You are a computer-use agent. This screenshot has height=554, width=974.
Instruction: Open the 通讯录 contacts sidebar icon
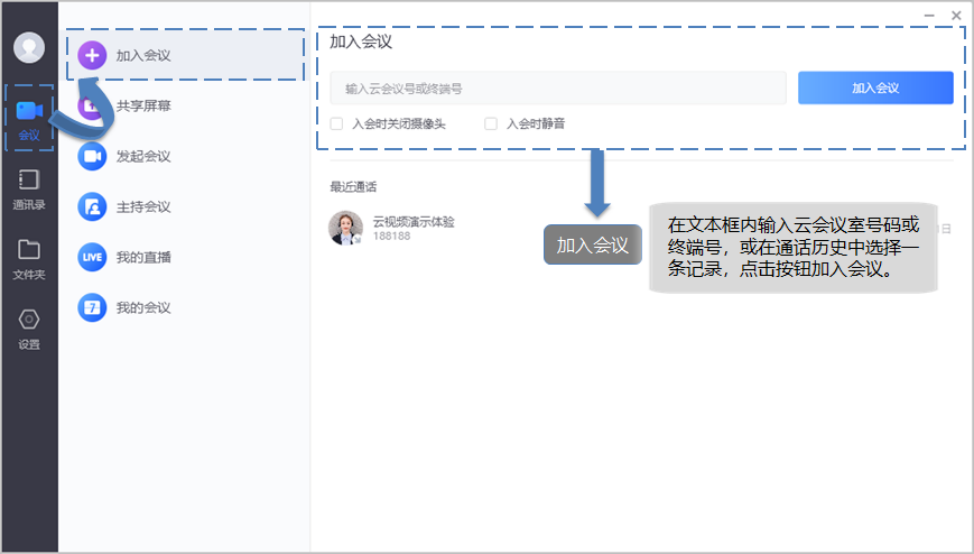click(29, 189)
